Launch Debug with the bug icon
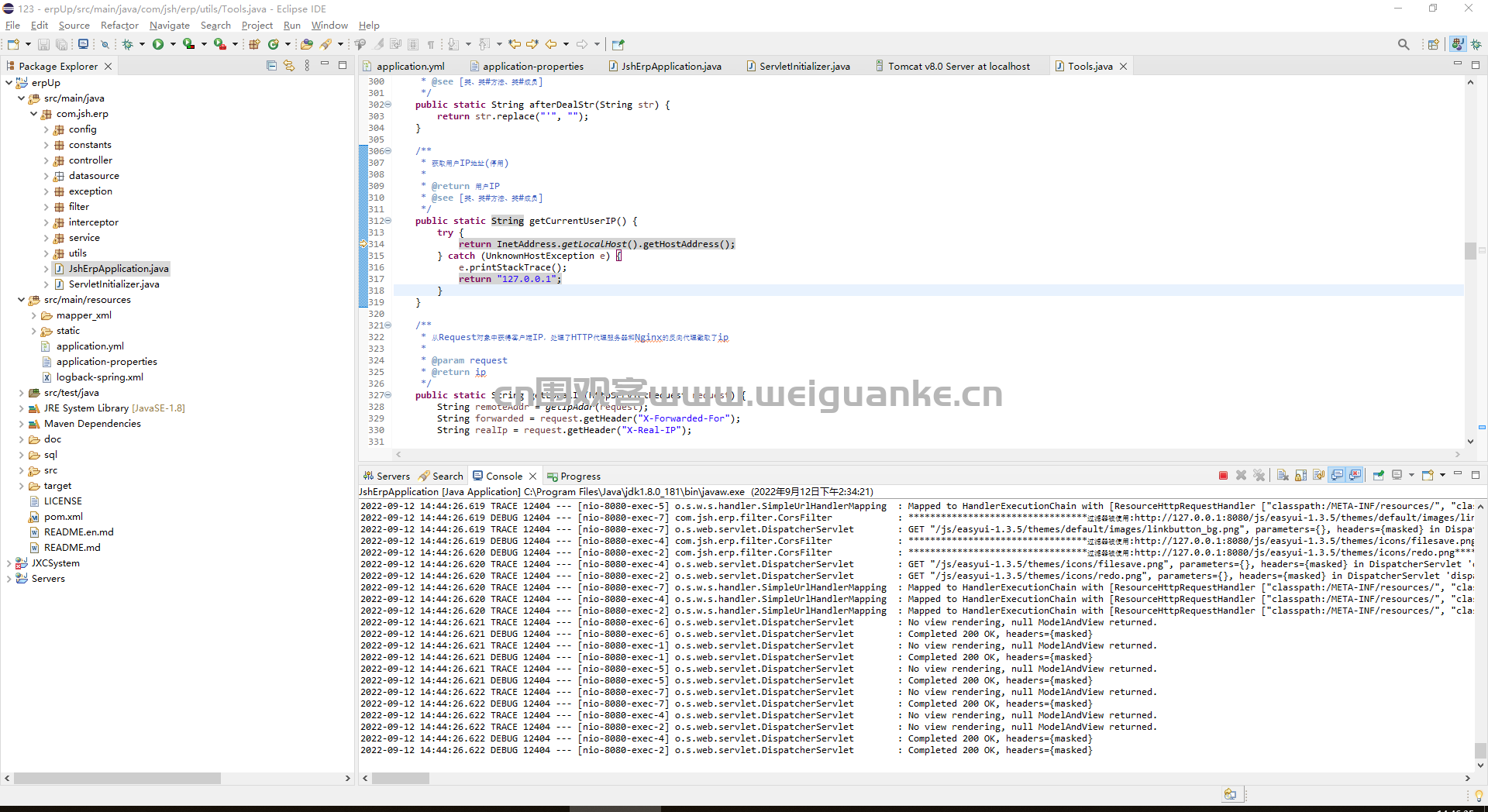Image resolution: width=1488 pixels, height=812 pixels. 128,44
